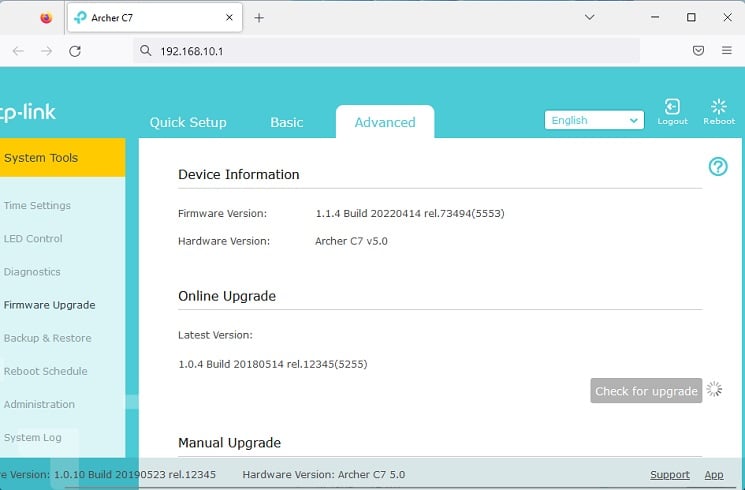Screen dimensions: 745x490
Task: Click the Latest Version label
Action: tap(215, 335)
